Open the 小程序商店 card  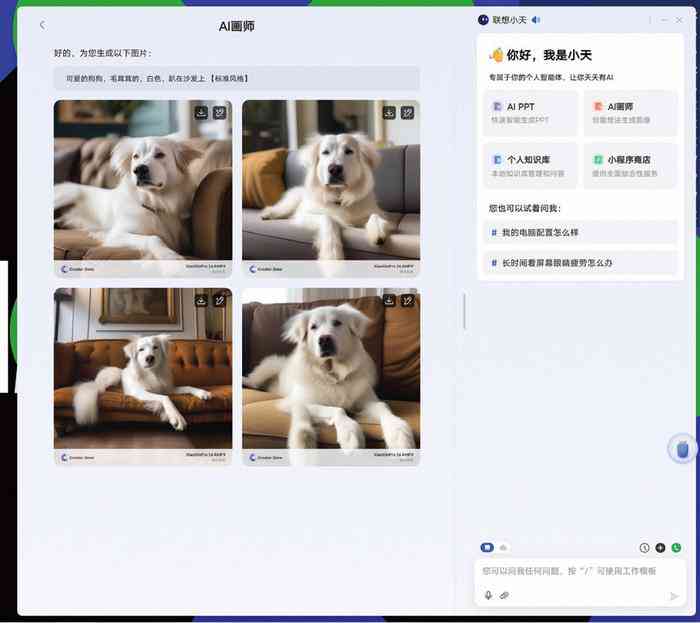click(x=631, y=166)
